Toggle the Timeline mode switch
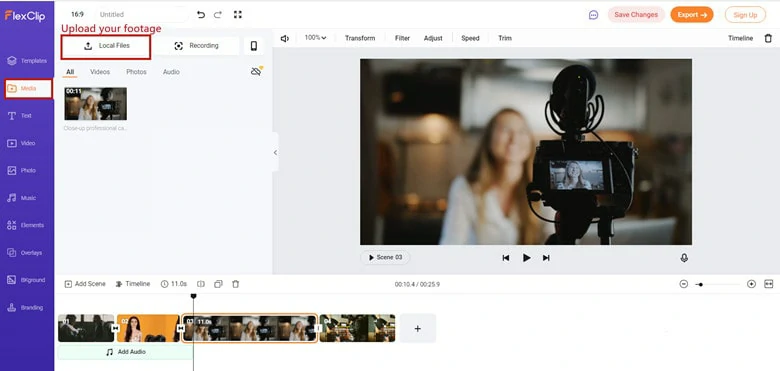Screen dimensions: 780x371 133,284
